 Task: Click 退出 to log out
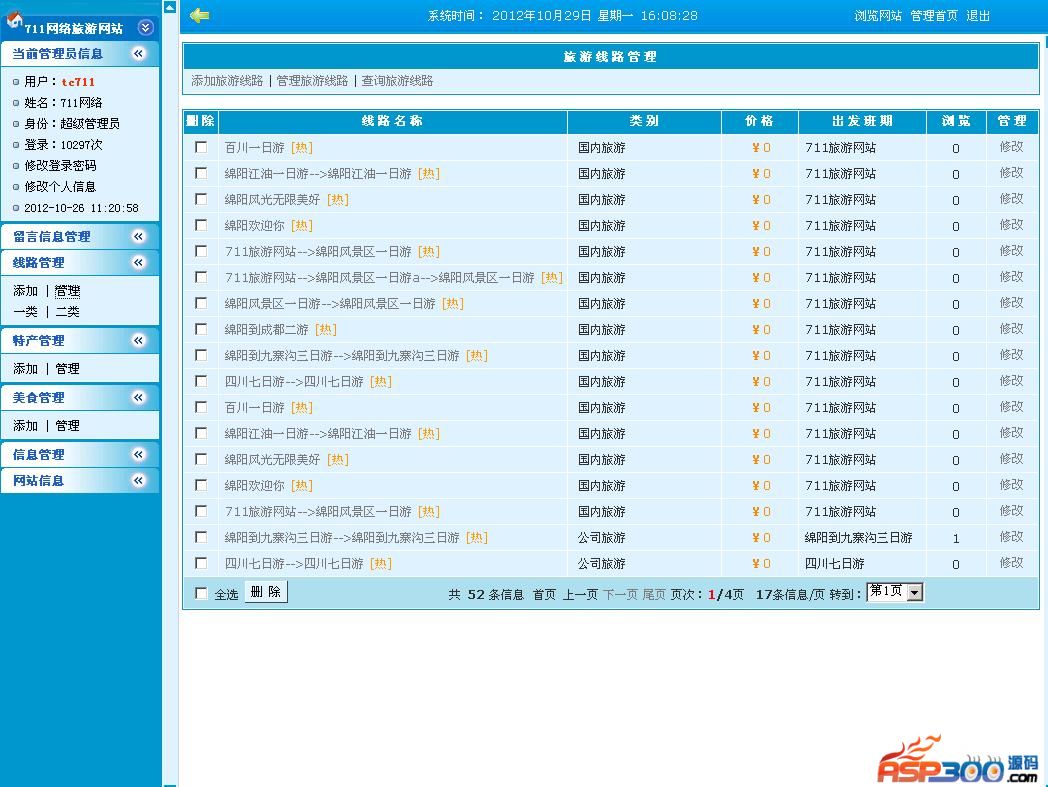(978, 15)
